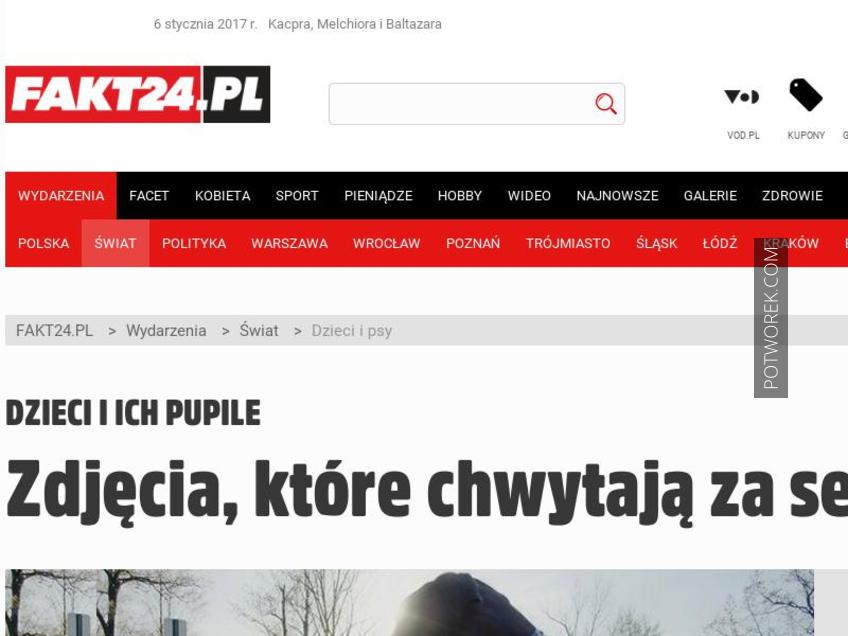The image size is (848, 636).
Task: Open the Kupony tag icon
Action: [x=806, y=95]
